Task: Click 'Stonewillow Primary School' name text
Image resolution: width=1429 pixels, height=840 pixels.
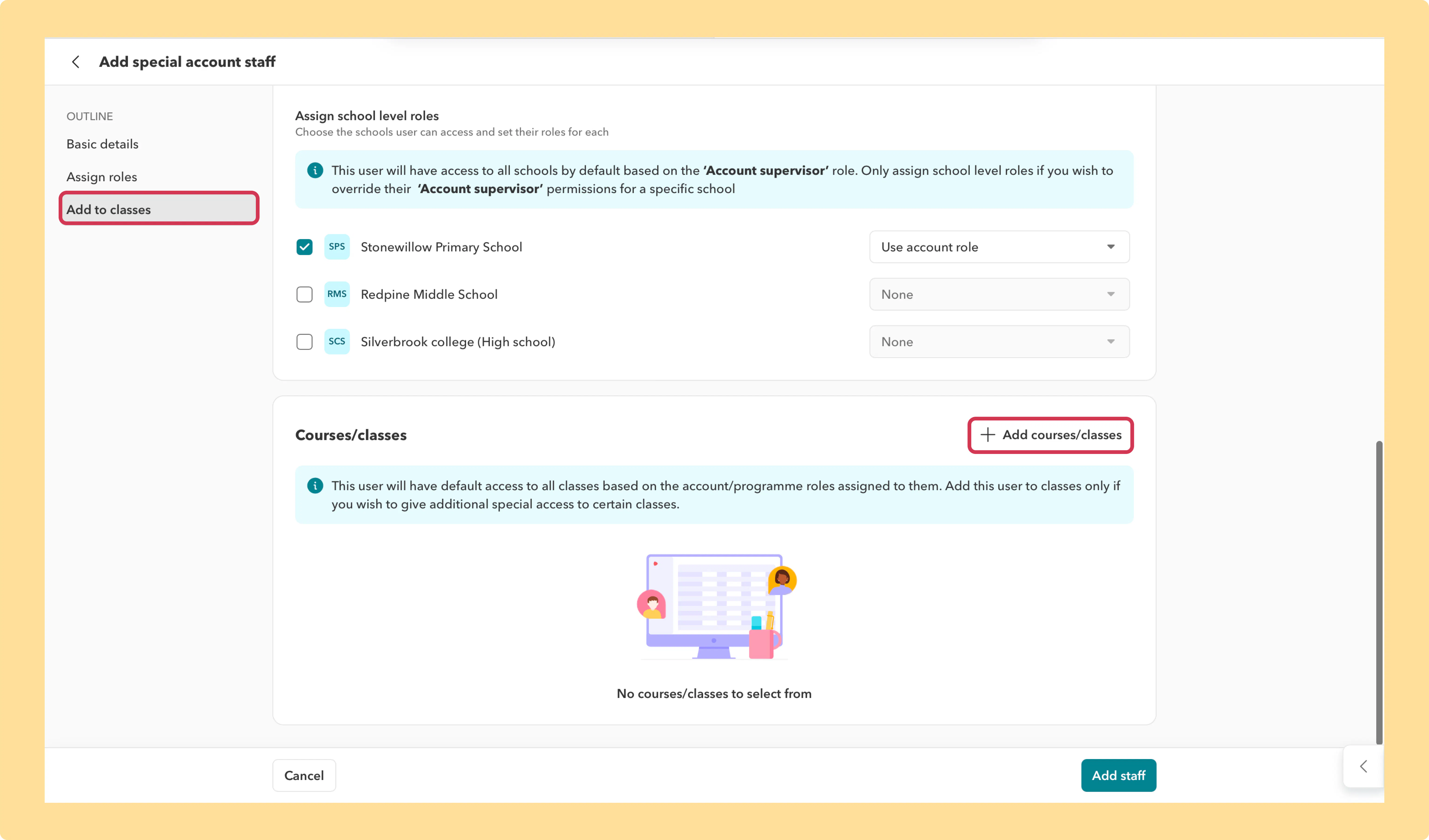Action: pyautogui.click(x=441, y=247)
